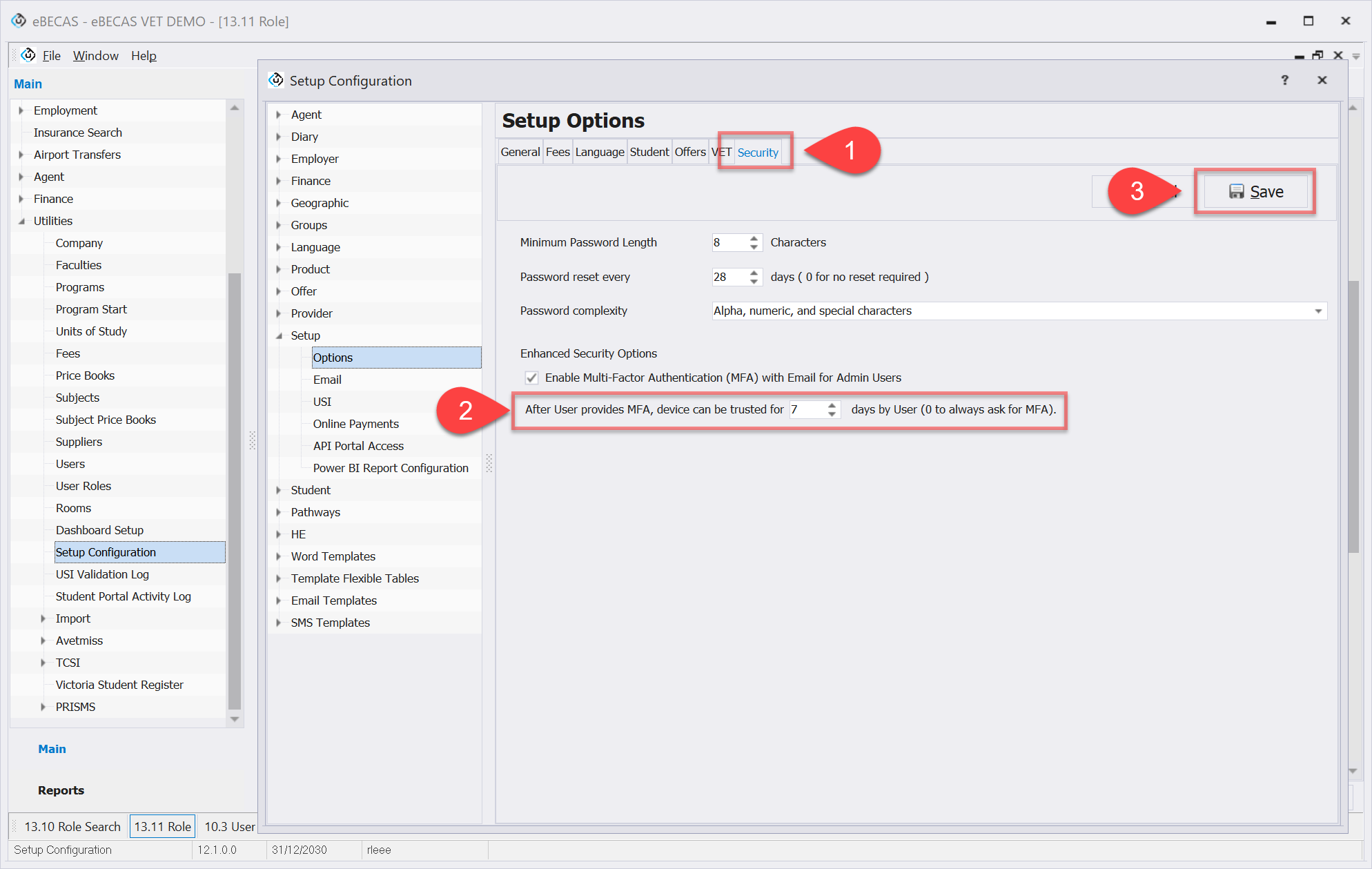Click the Save floppy disk icon
This screenshot has height=869, width=1372.
coord(1236,192)
